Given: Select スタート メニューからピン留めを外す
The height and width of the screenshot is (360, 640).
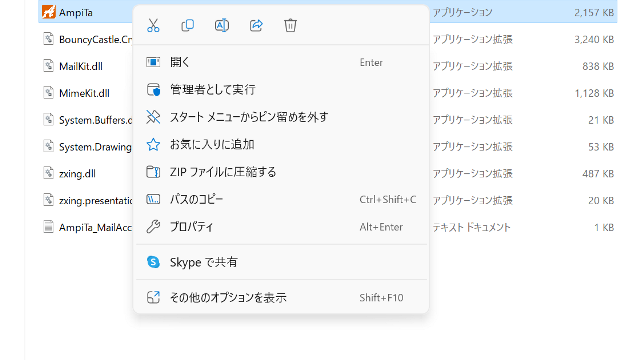Looking at the screenshot, I should point(281,117).
